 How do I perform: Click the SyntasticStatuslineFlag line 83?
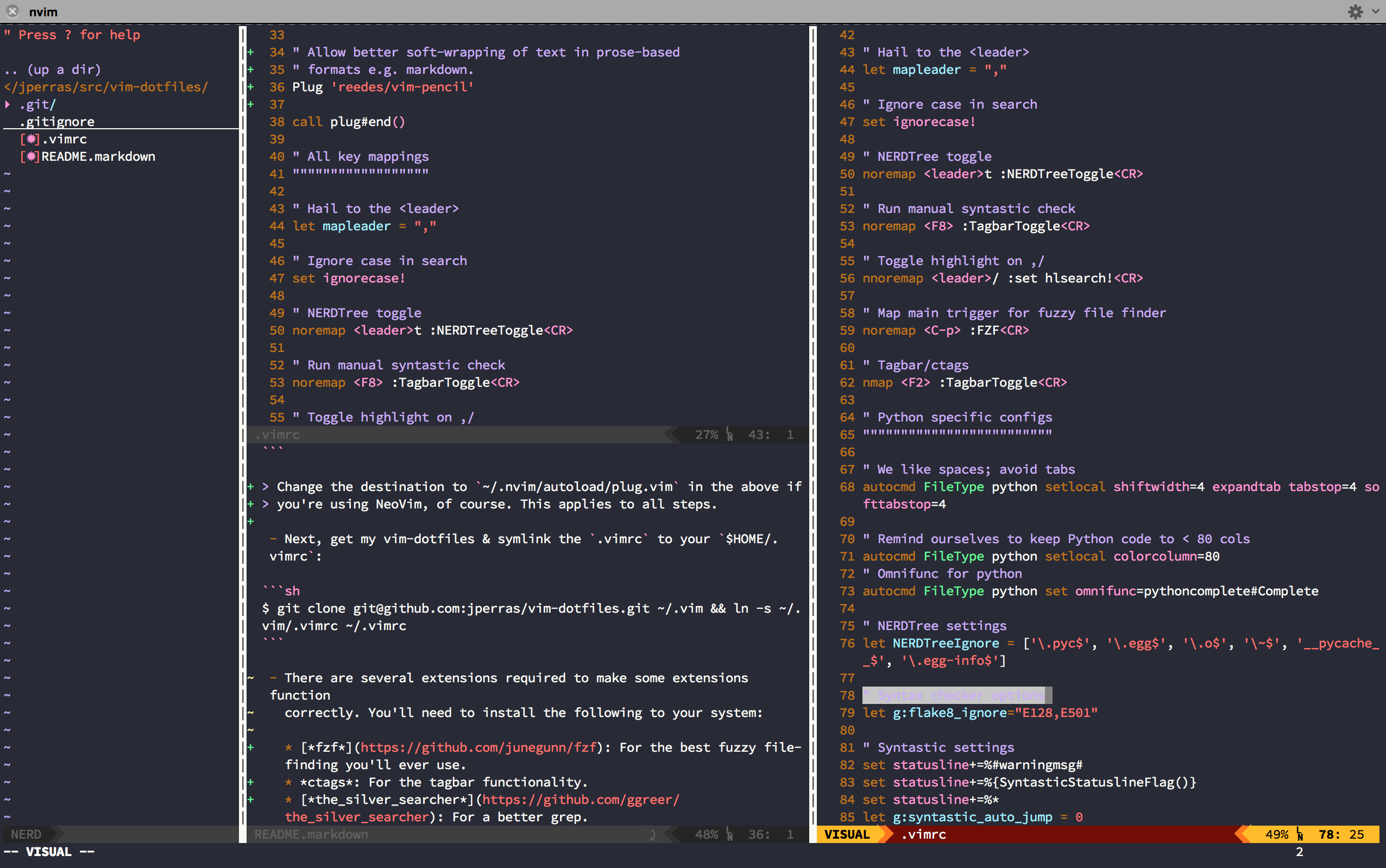coord(1030,783)
